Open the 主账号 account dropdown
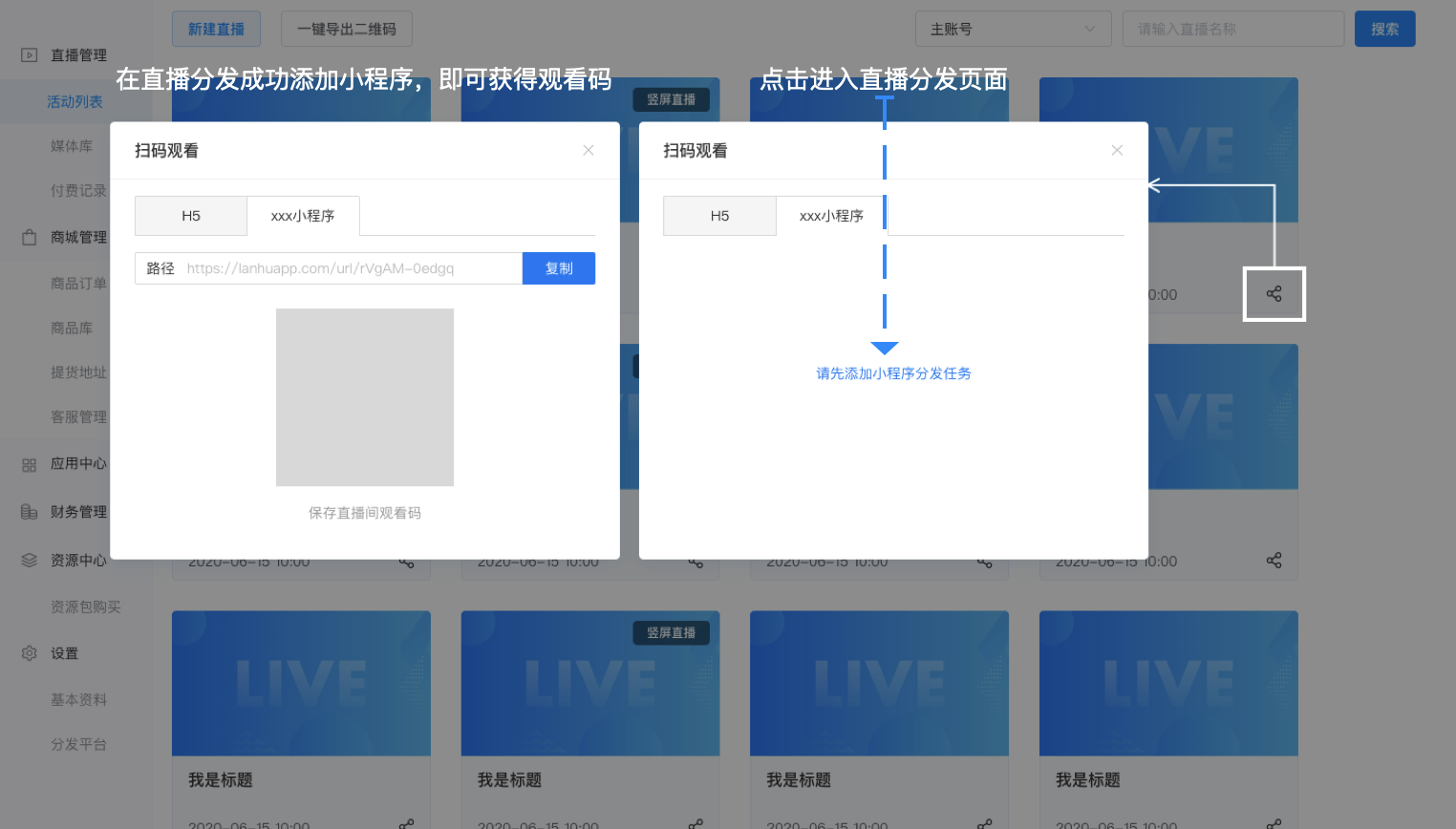Screen dimensions: 1456x829 [1013, 29]
